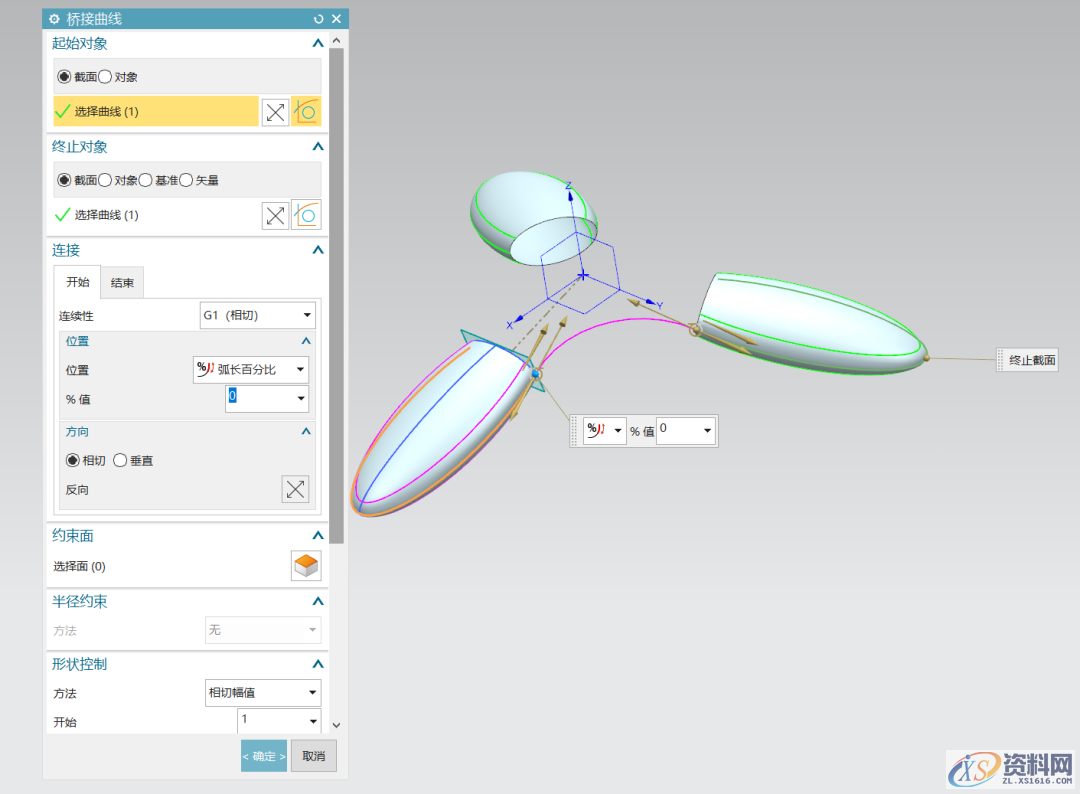Viewport: 1080px width, 794px height.
Task: Open the 连续性 G1 (相切) dropdown
Action: 258,316
